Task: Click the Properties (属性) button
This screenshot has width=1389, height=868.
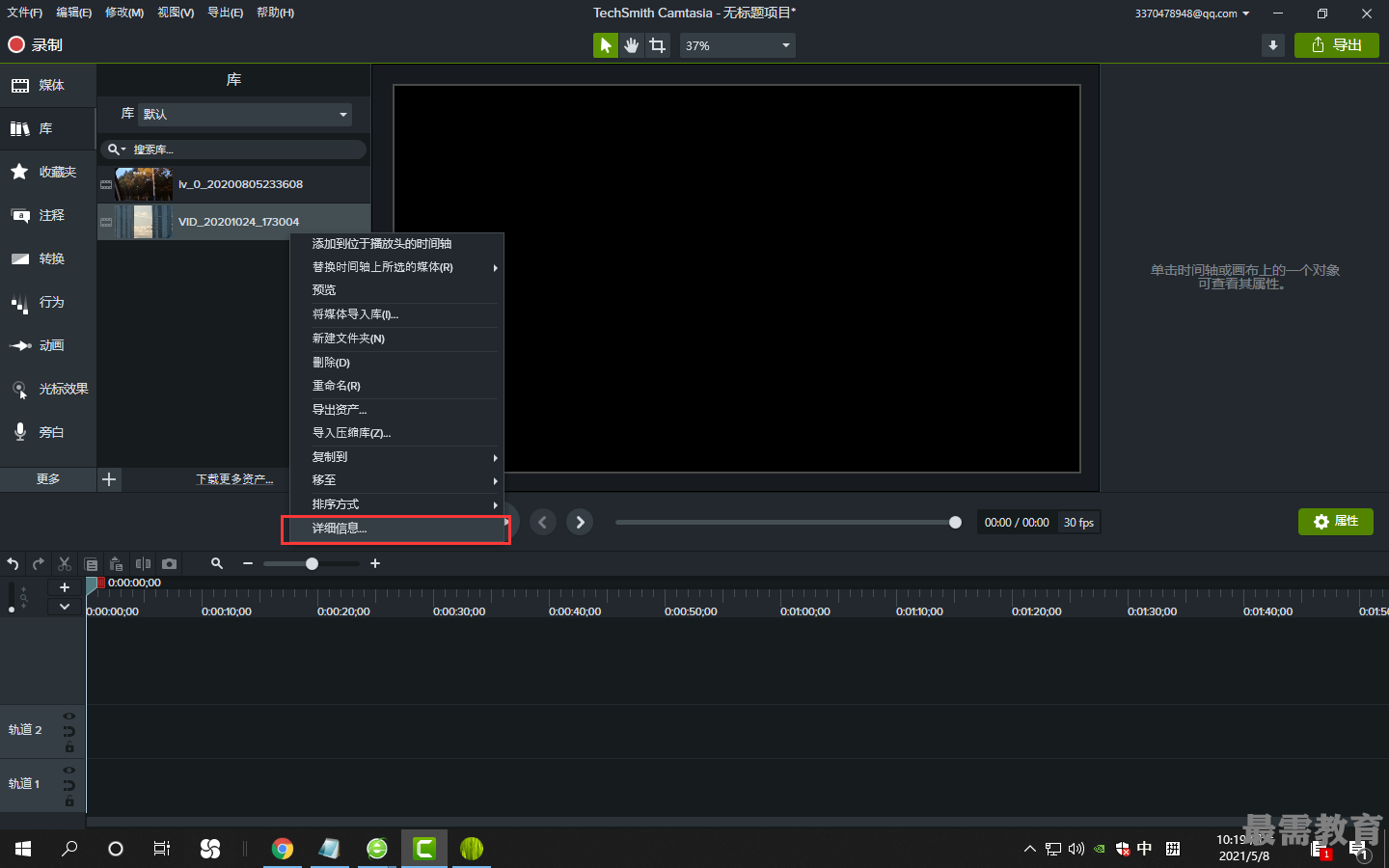Action: (x=1336, y=522)
